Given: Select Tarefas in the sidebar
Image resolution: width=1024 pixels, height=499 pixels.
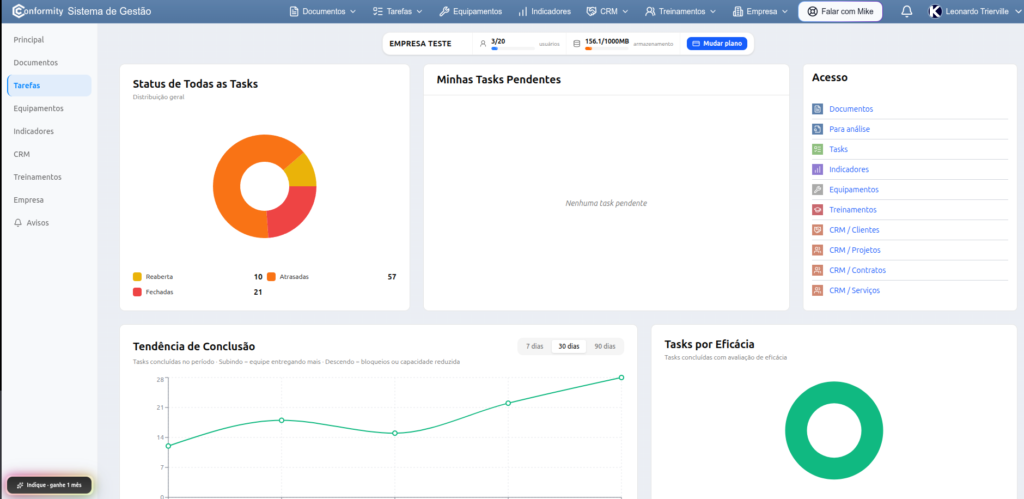Looking at the screenshot, I should click(x=49, y=86).
